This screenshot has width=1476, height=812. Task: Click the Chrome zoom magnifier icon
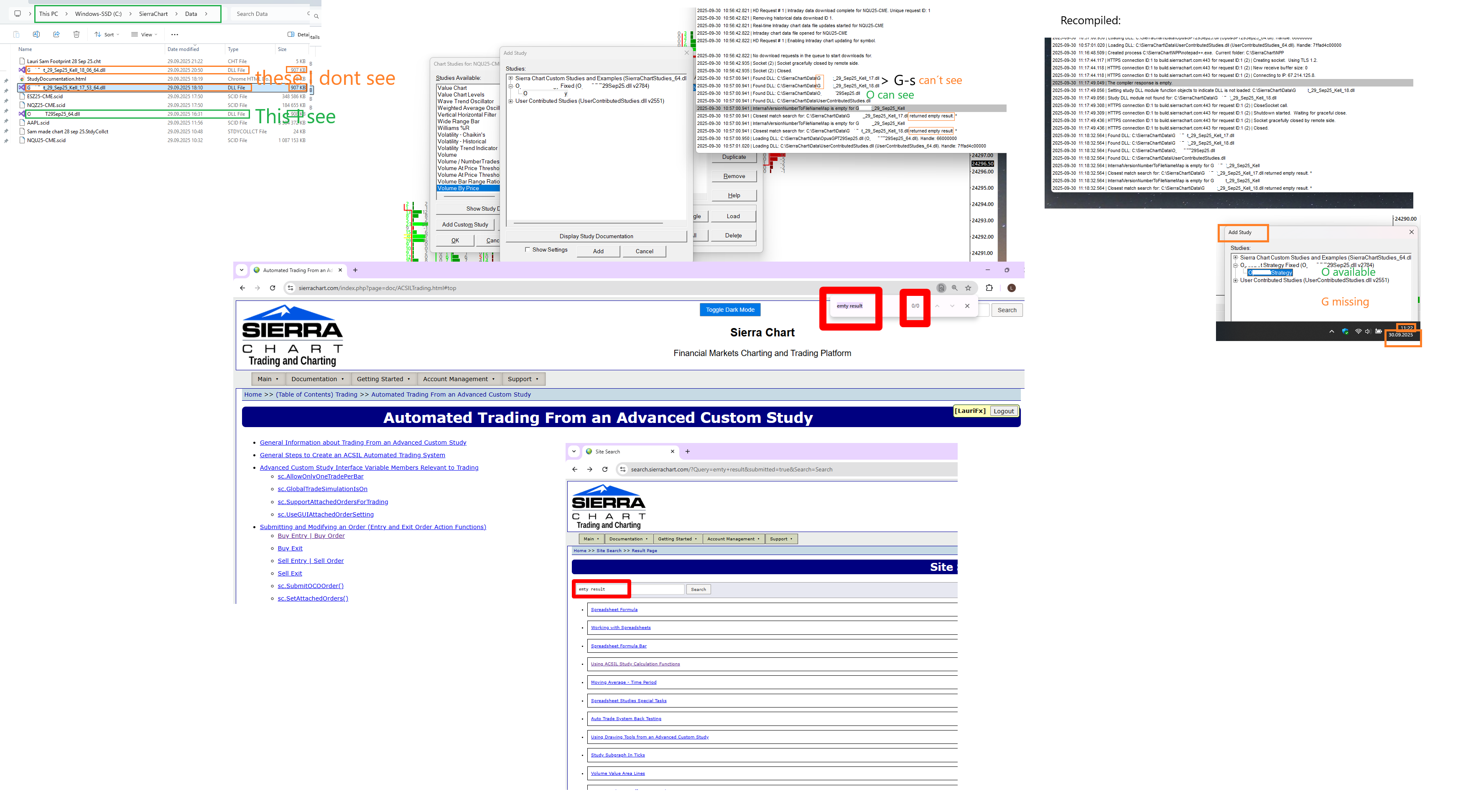(955, 288)
